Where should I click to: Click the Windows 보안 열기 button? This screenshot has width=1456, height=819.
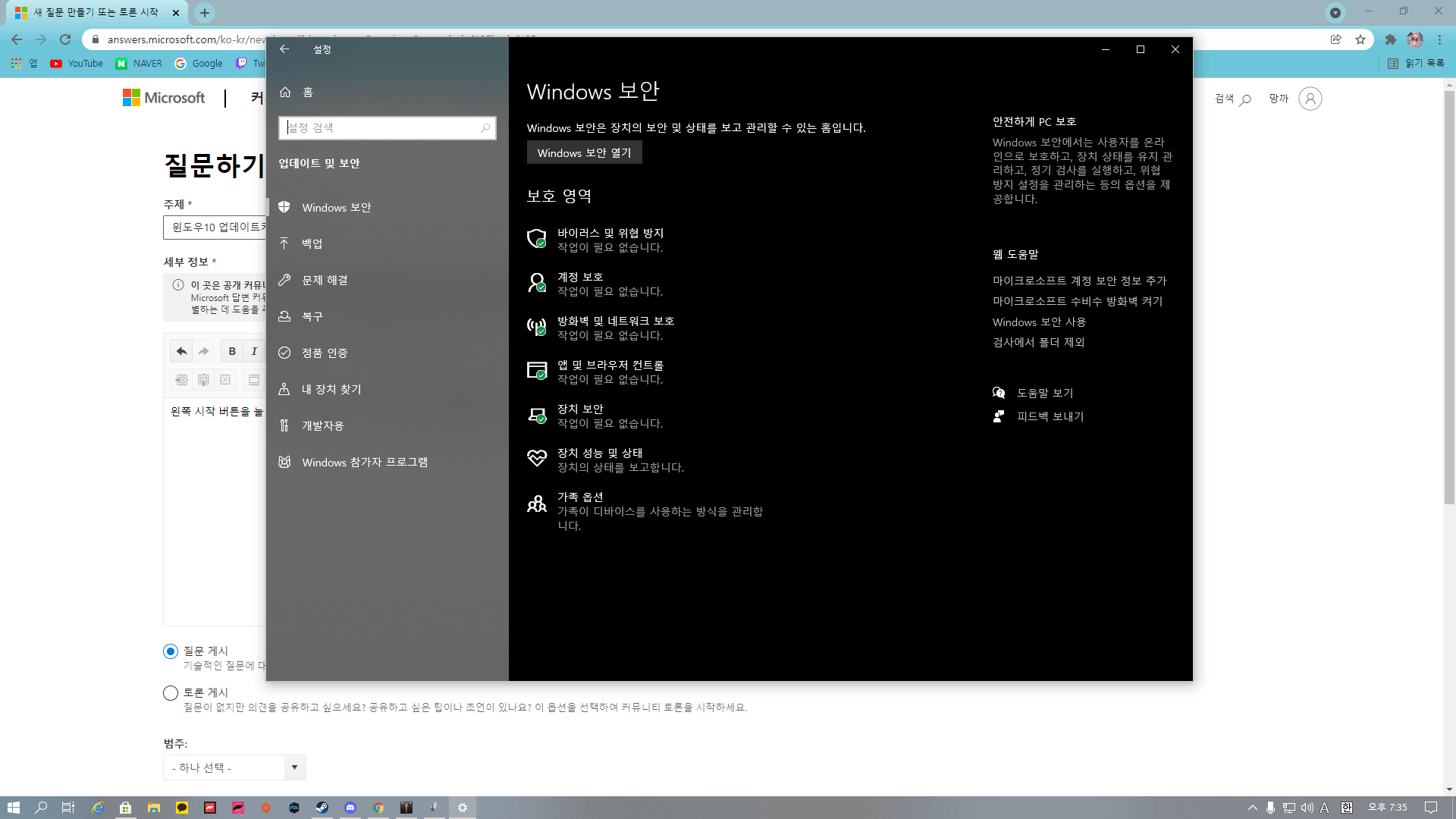point(584,152)
